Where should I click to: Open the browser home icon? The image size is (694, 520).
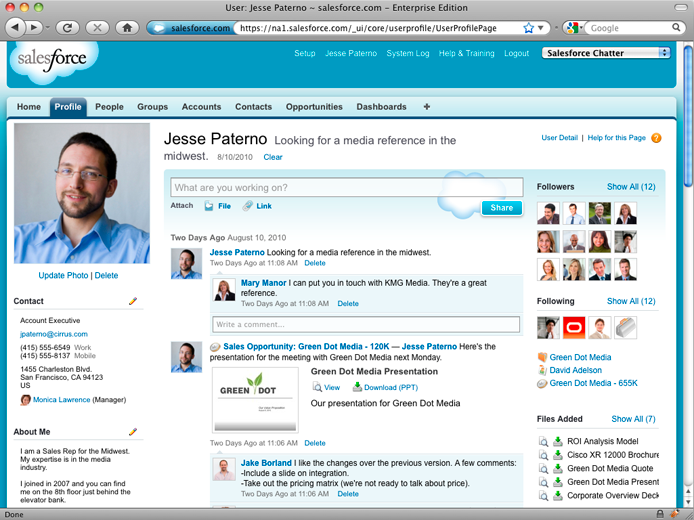pyautogui.click(x=127, y=28)
